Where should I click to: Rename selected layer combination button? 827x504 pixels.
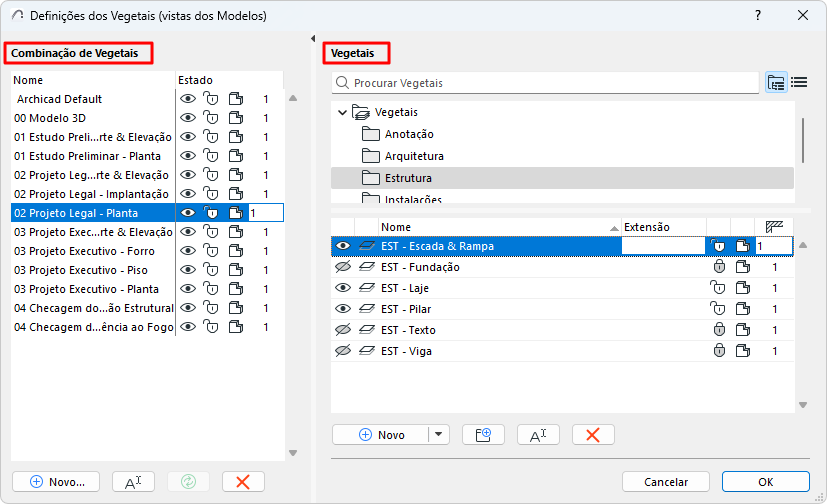tap(133, 482)
